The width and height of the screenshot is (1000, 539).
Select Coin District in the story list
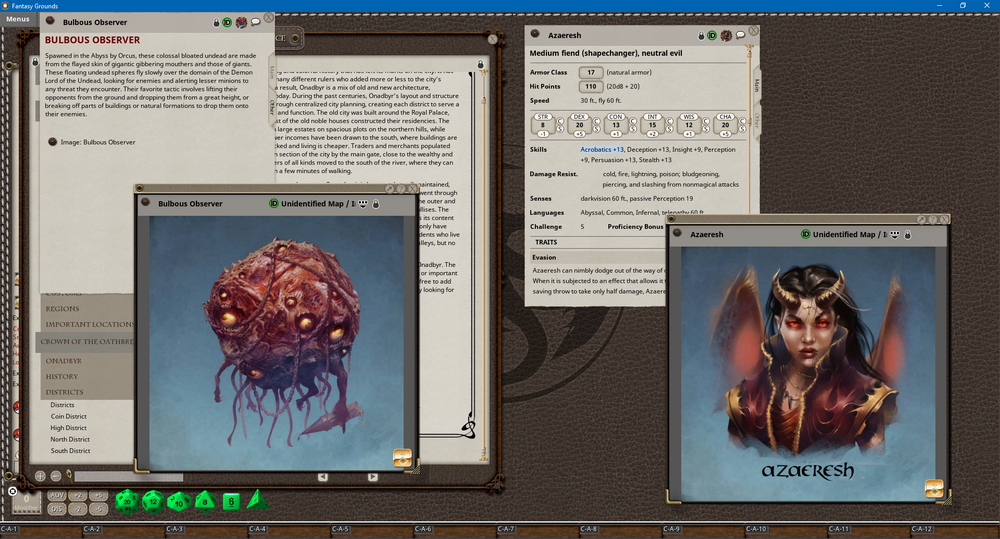coord(69,416)
